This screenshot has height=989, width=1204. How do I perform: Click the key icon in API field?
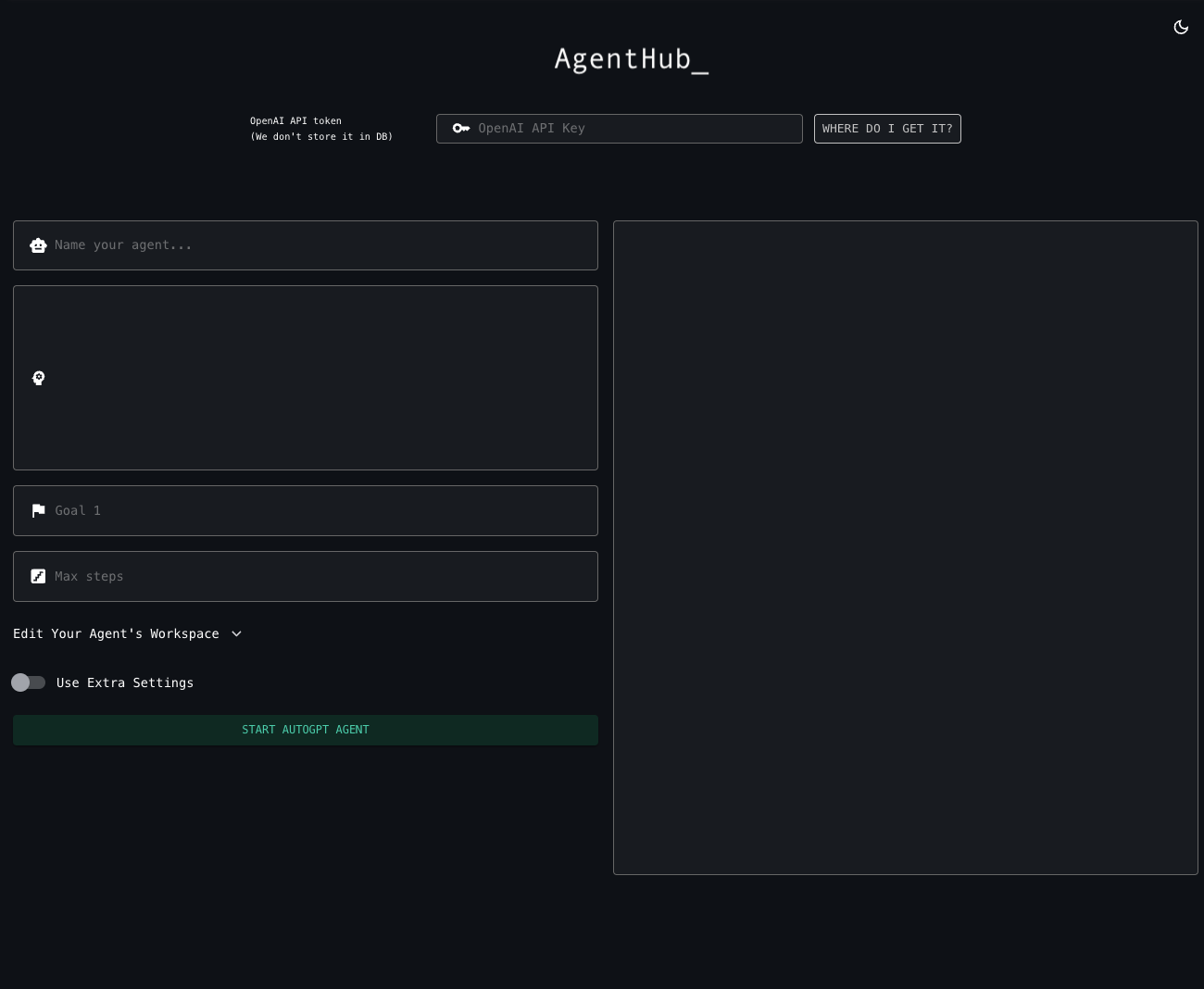pyautogui.click(x=461, y=128)
